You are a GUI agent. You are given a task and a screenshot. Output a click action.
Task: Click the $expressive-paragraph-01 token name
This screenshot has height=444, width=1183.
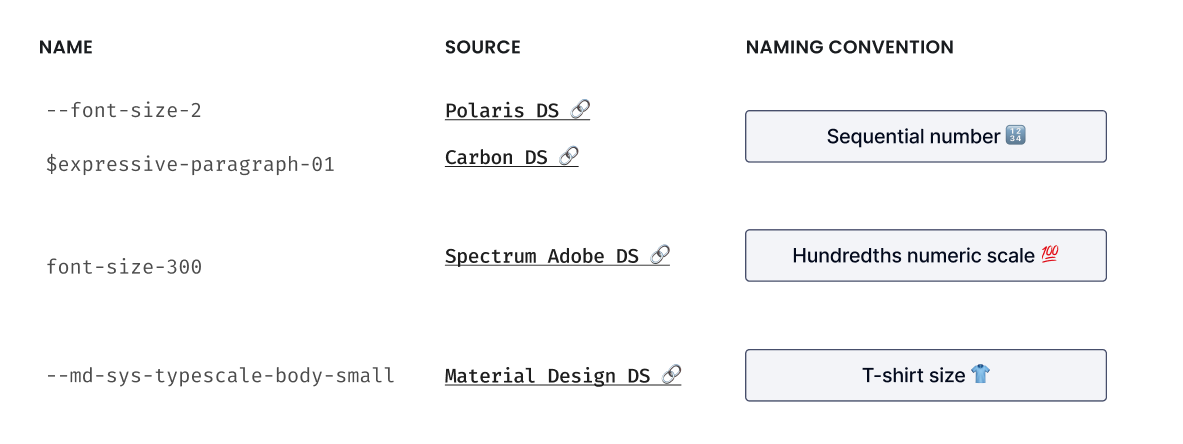click(x=190, y=165)
